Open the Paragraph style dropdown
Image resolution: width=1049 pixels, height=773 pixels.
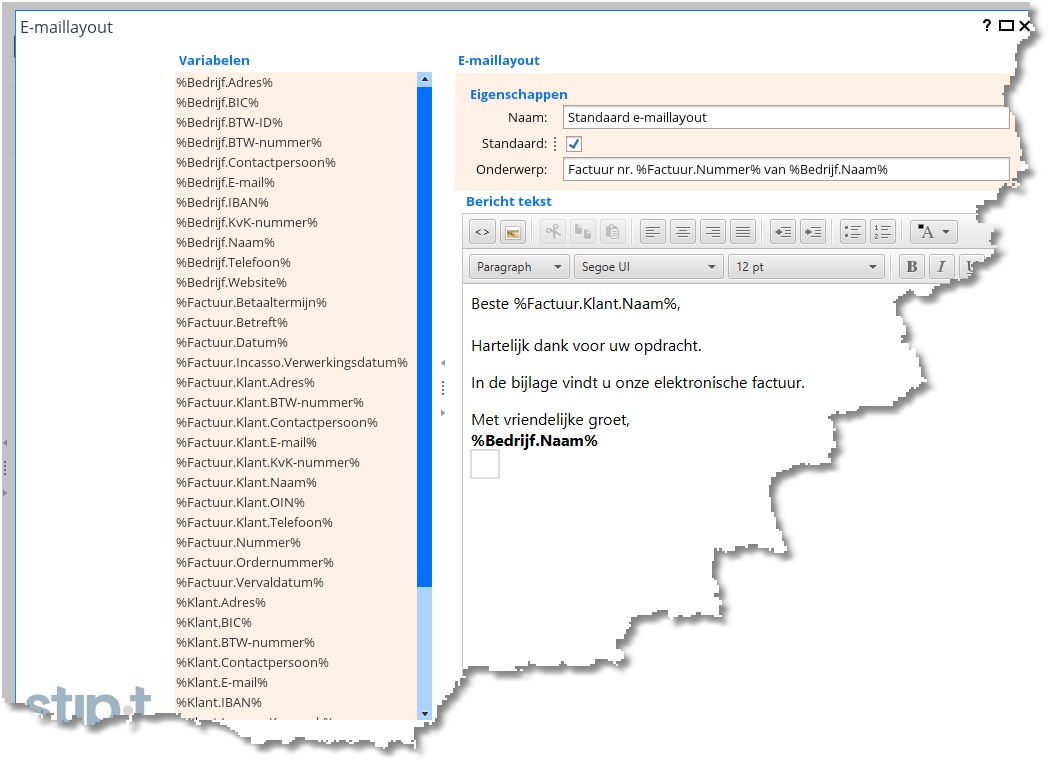(518, 266)
